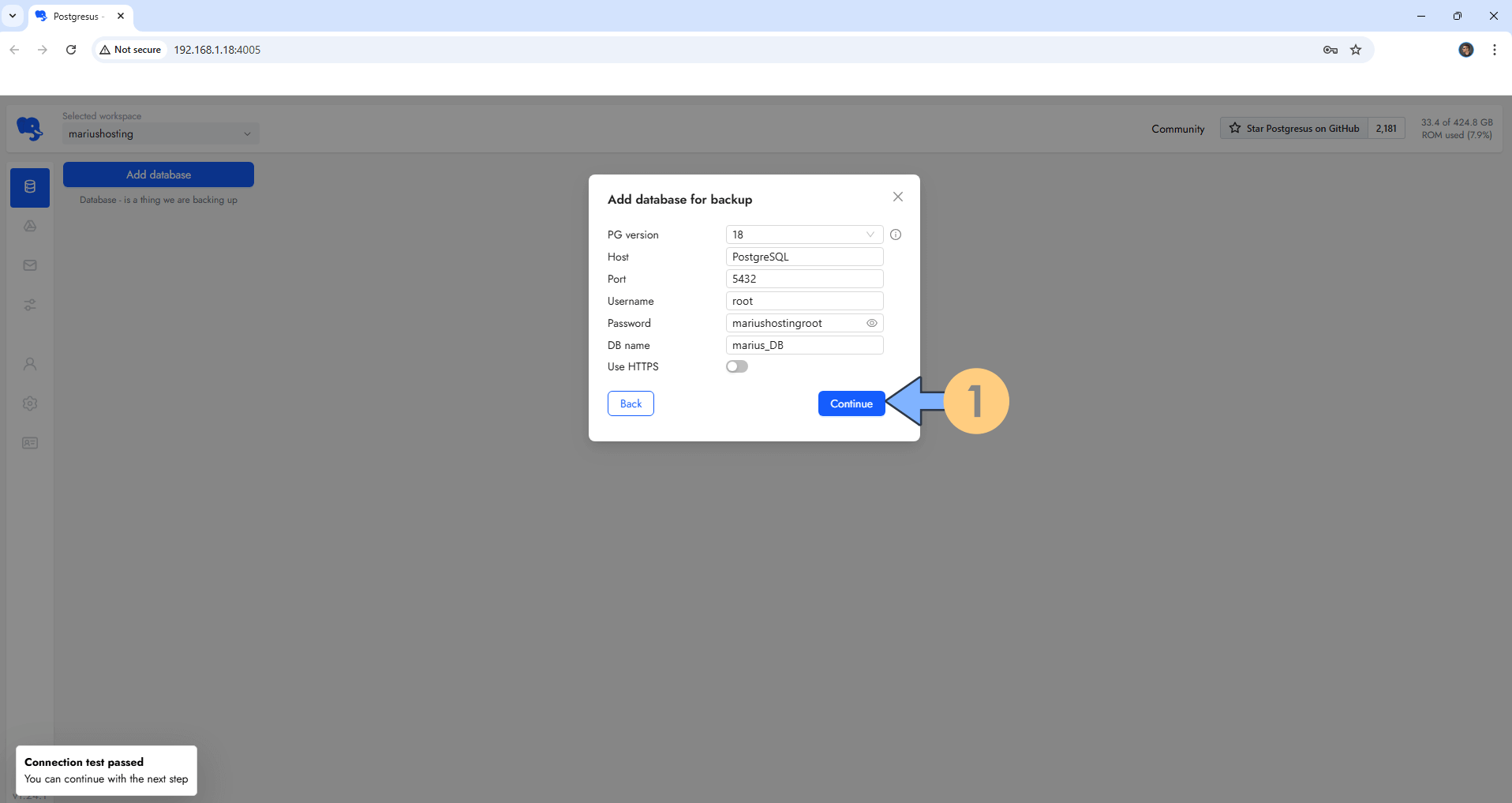
Task: Edit the DB name field marius_DB
Action: [x=804, y=345]
